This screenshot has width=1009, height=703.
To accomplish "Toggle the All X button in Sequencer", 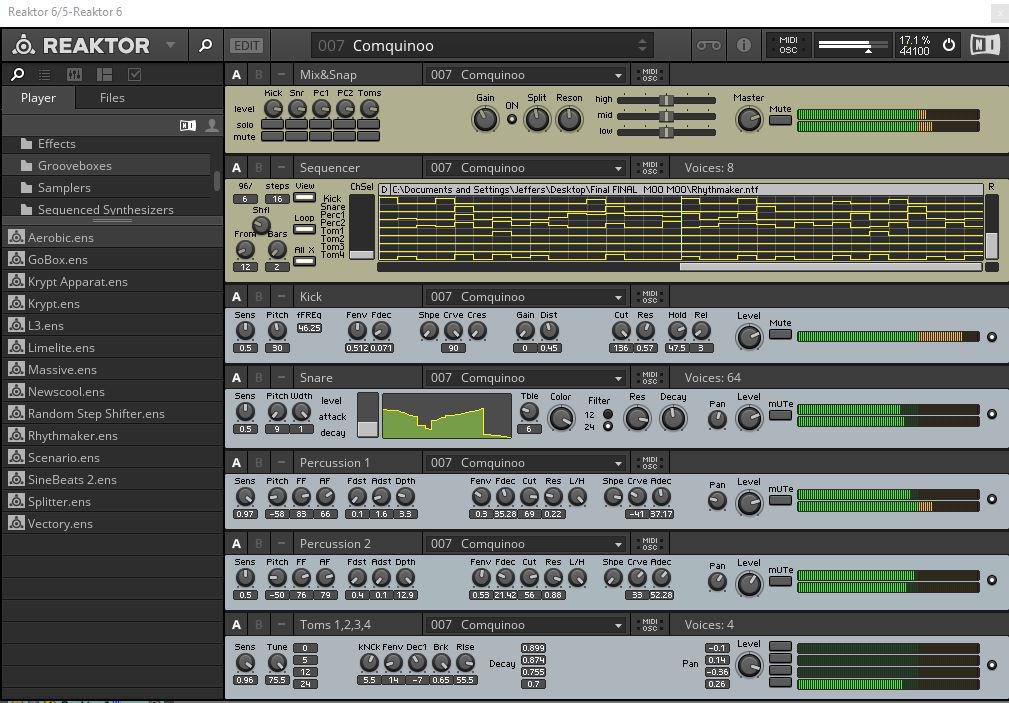I will pos(304,261).
